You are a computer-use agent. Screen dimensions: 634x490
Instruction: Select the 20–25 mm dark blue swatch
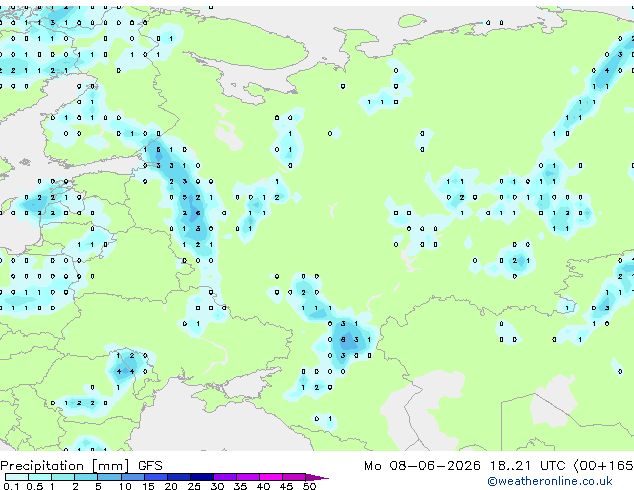(x=178, y=477)
